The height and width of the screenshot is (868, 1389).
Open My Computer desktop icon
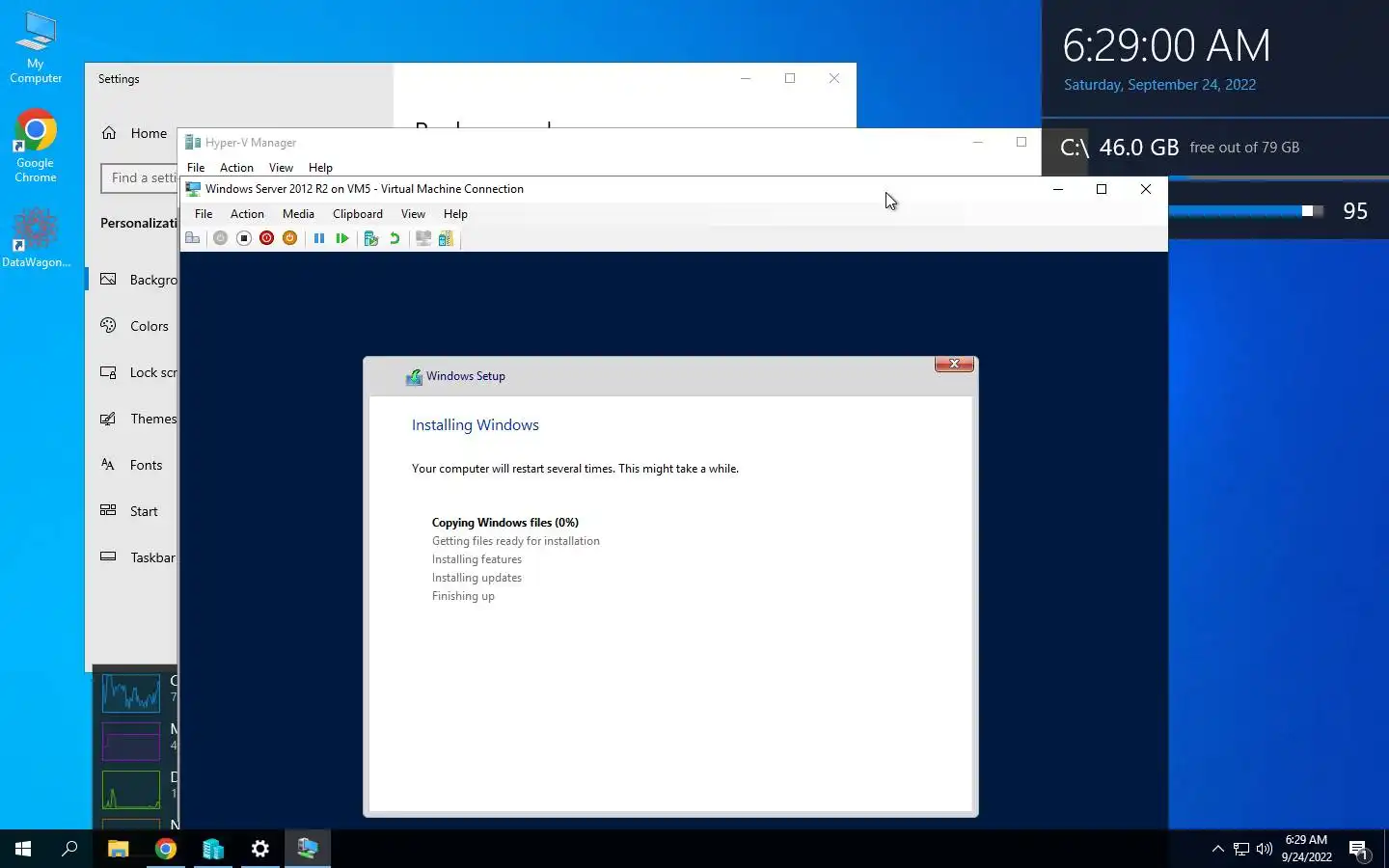pos(36,47)
